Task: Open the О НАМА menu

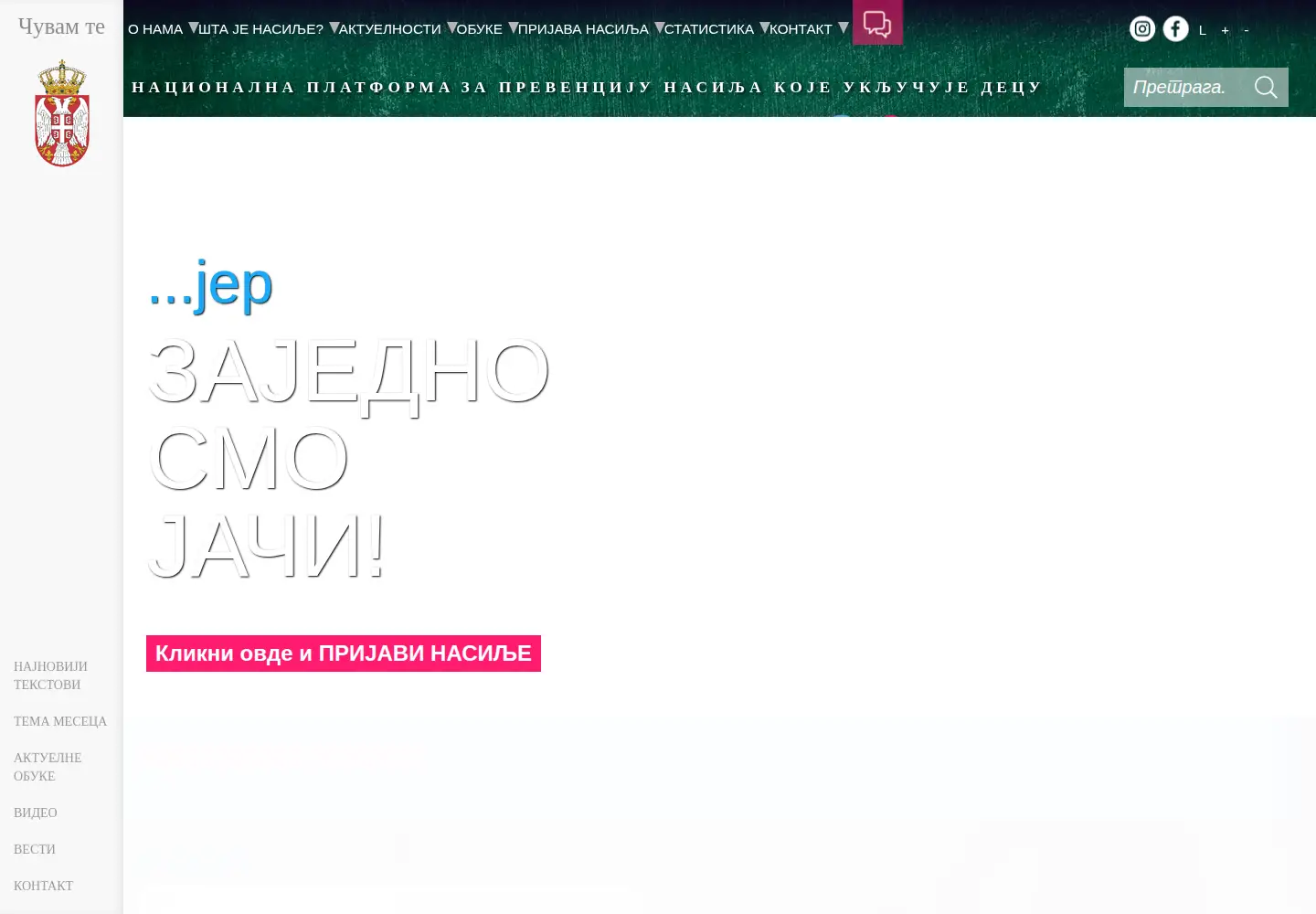Action: (155, 29)
